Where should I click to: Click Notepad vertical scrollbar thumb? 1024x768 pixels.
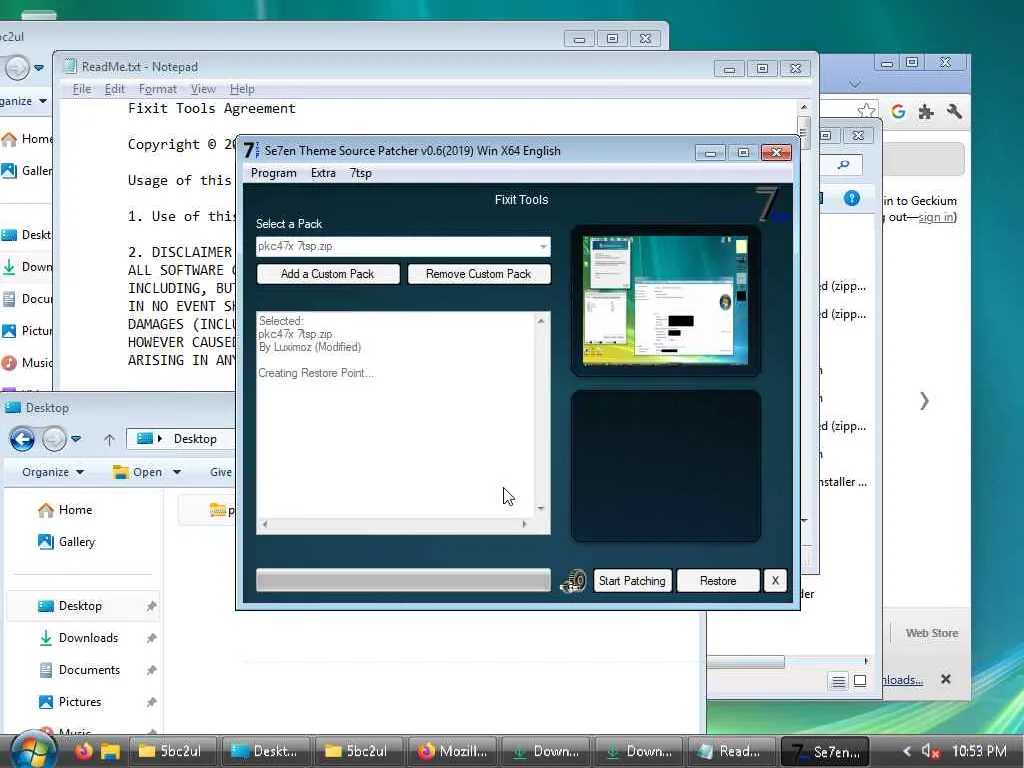[x=804, y=133]
